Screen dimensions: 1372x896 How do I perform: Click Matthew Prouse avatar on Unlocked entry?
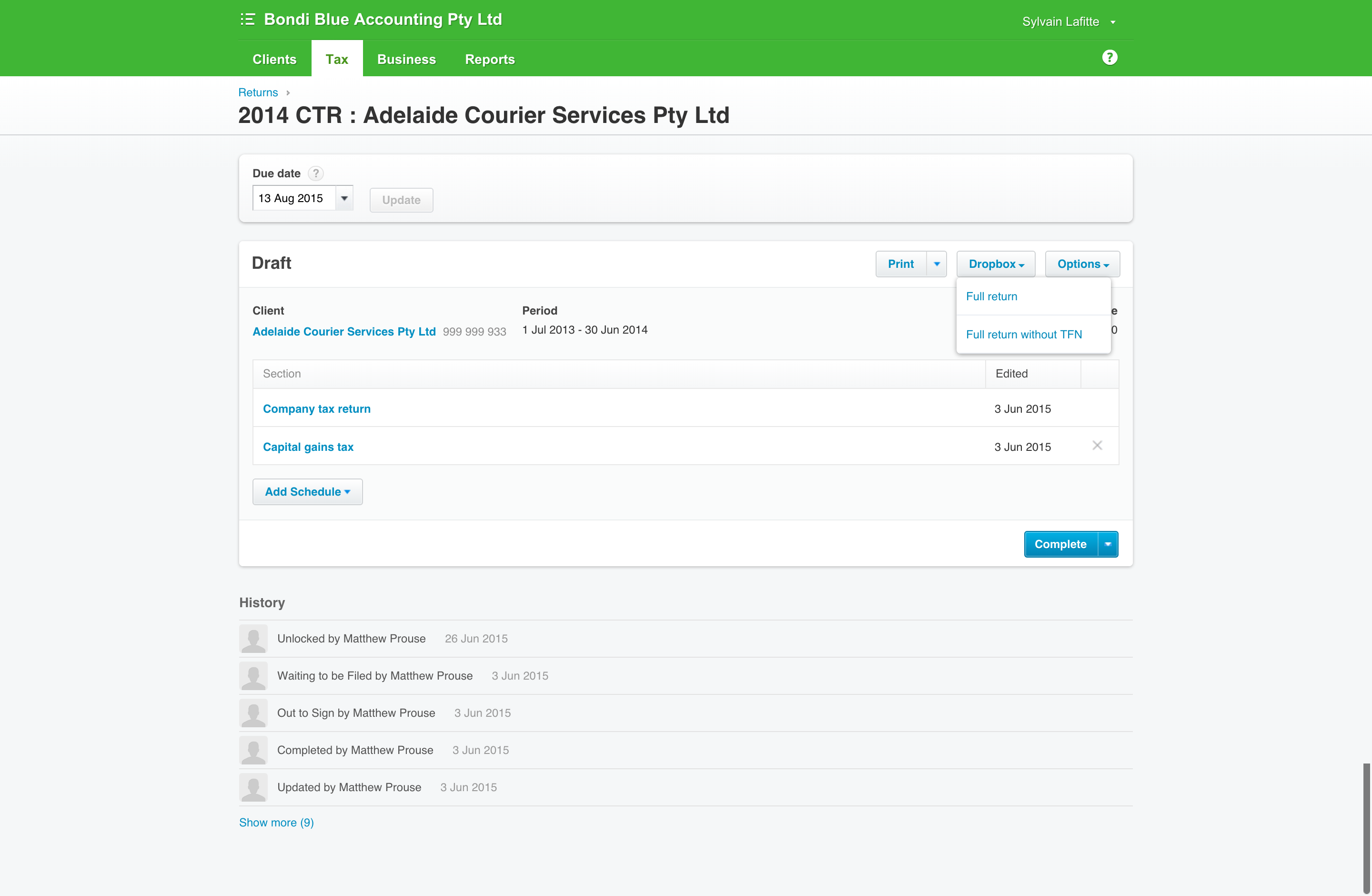[x=253, y=638]
